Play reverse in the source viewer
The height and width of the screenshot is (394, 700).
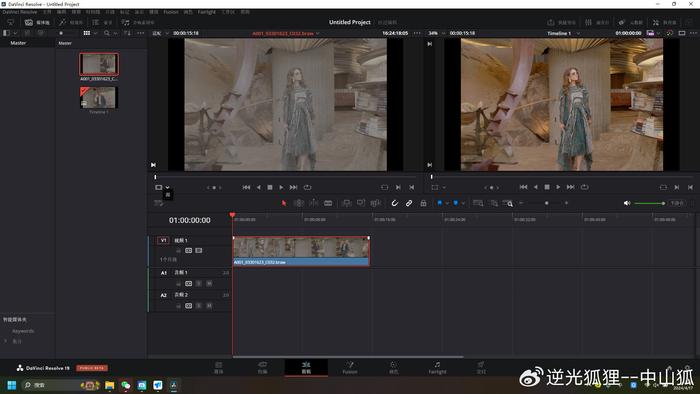click(x=258, y=187)
